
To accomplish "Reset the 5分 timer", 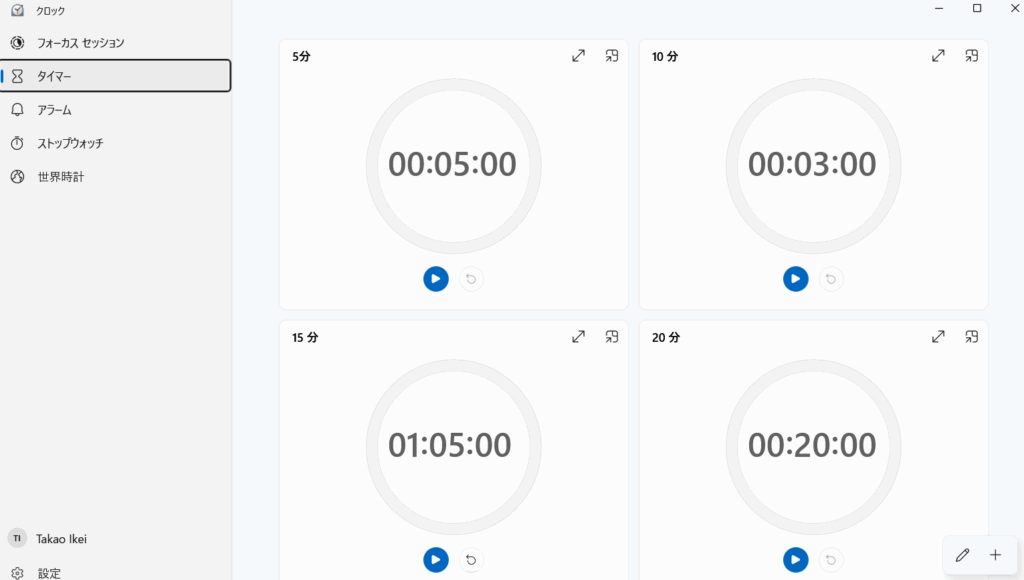I will tap(471, 279).
